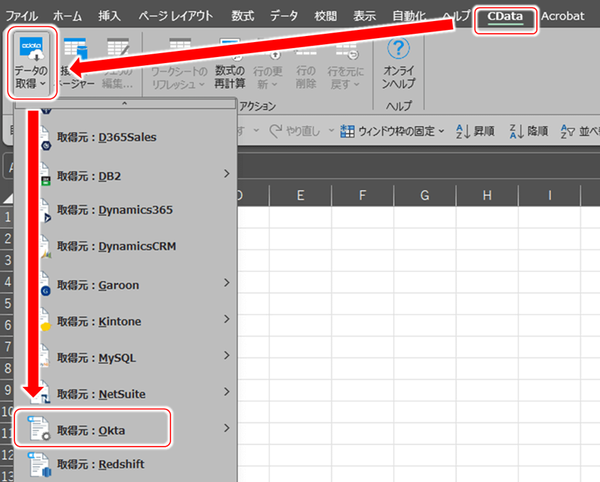Switch to the 表示 tab
The image size is (600, 482).
365,16
